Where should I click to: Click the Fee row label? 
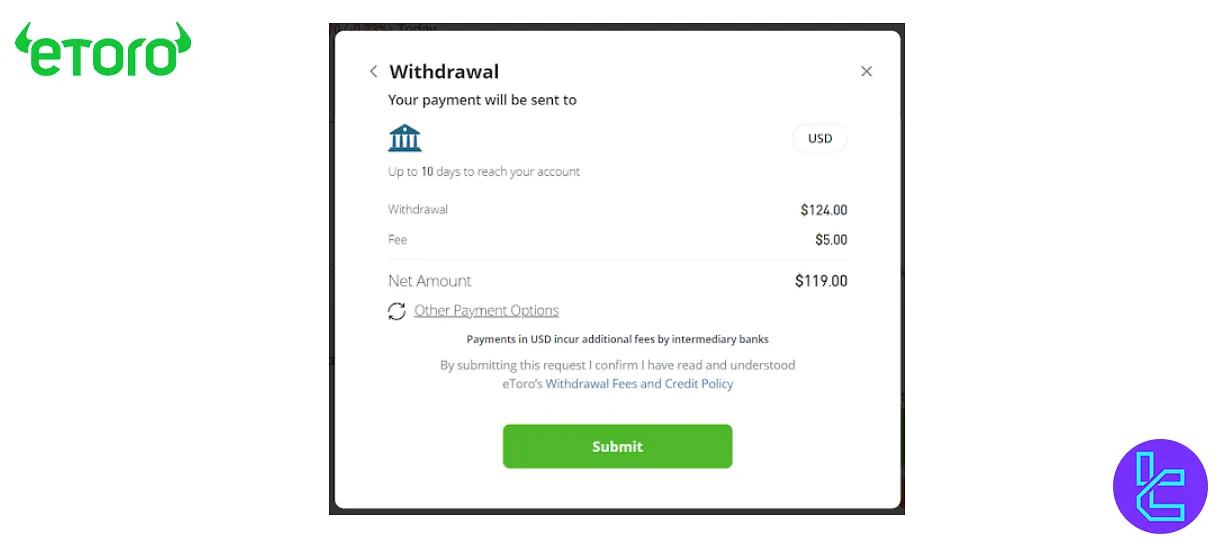click(398, 240)
